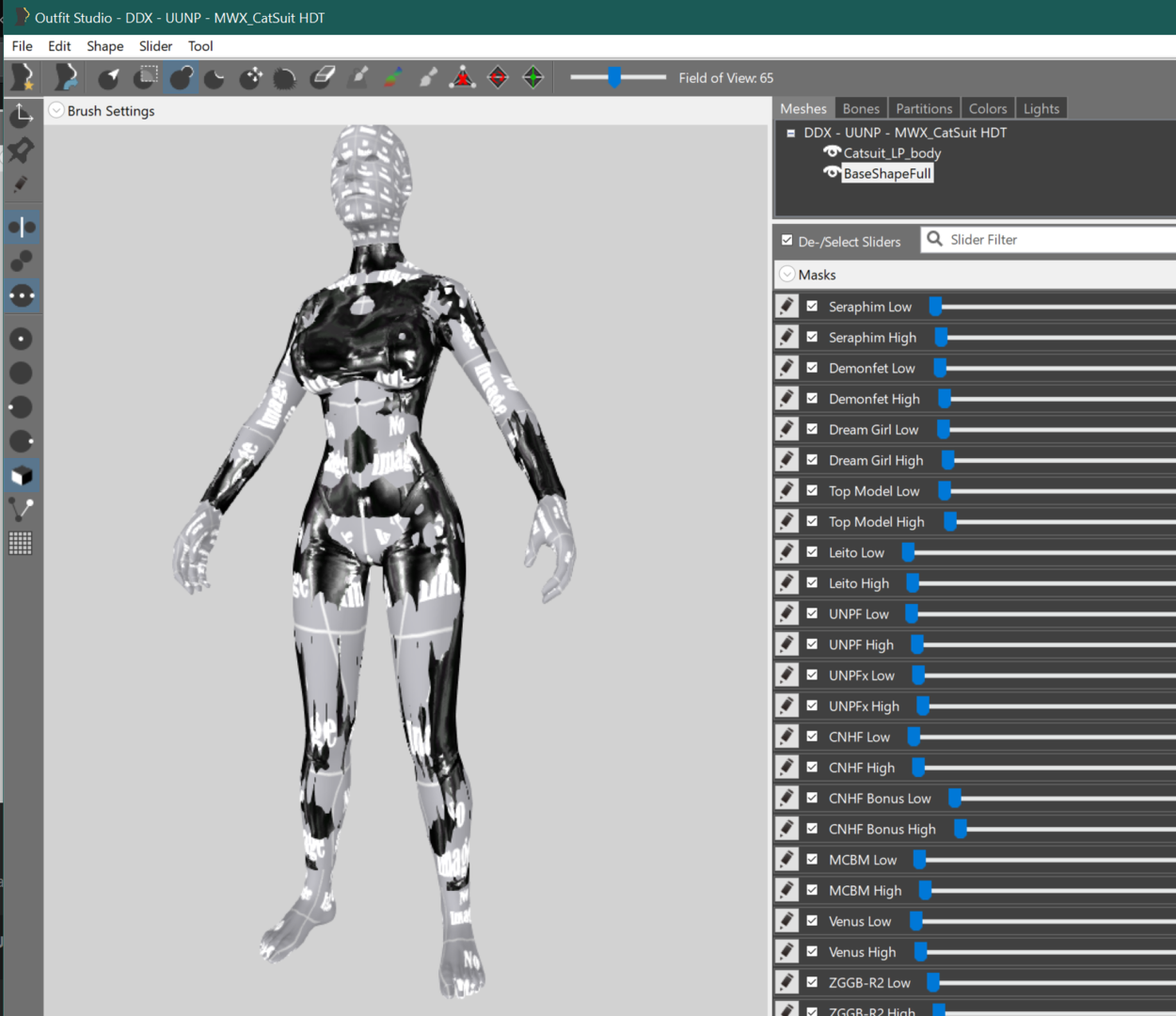Click the right-dot side view icon
This screenshot has height=1016, width=1176.
click(x=21, y=441)
